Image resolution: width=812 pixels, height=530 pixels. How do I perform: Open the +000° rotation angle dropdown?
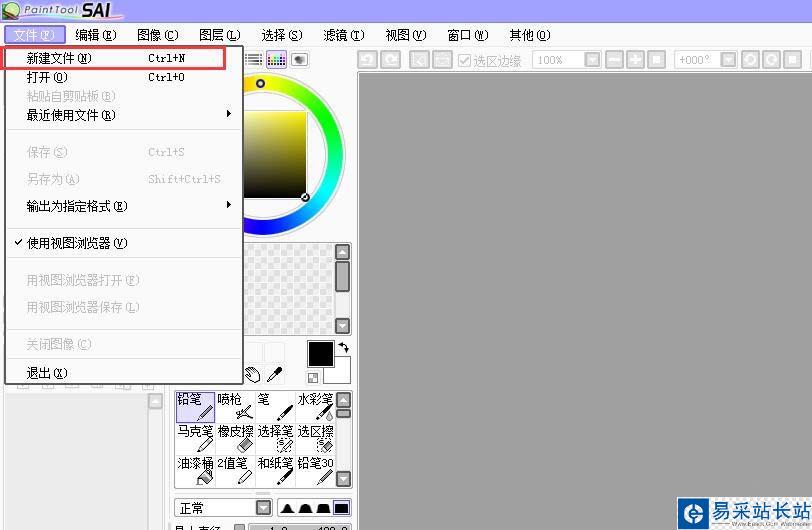point(728,60)
